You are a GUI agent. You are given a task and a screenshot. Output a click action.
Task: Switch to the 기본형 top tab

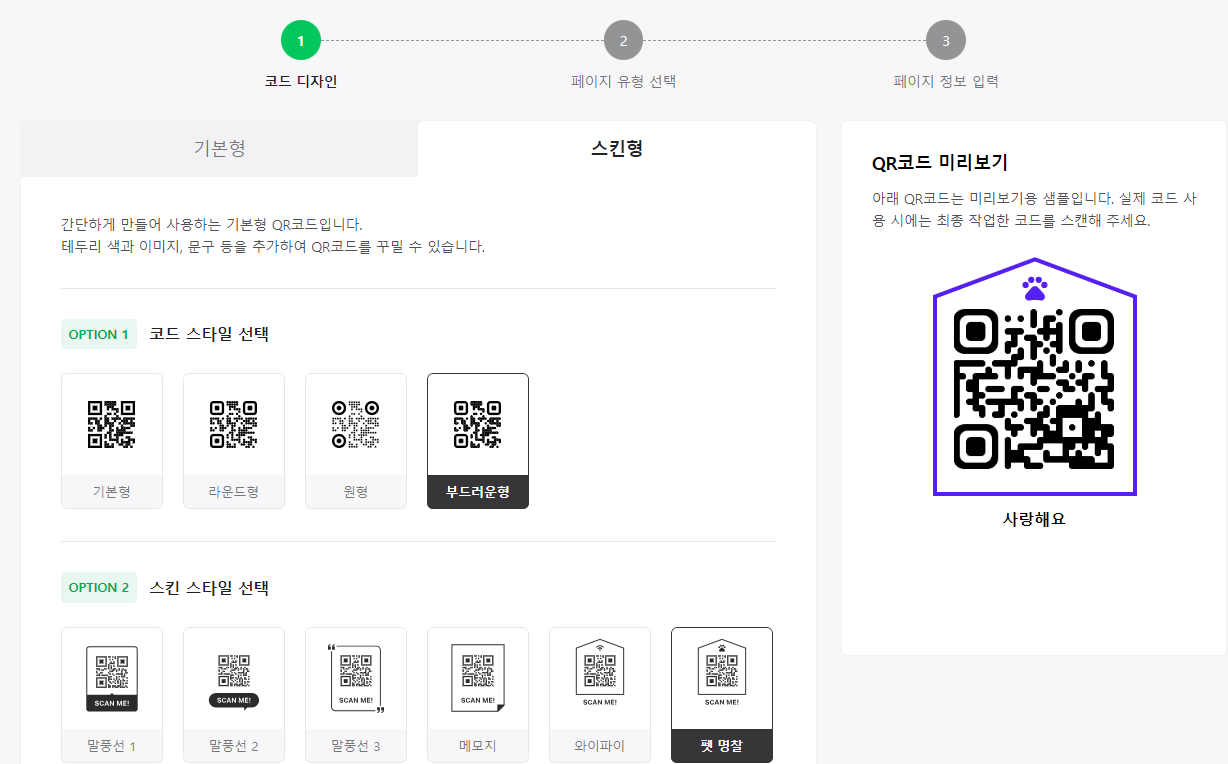[219, 149]
